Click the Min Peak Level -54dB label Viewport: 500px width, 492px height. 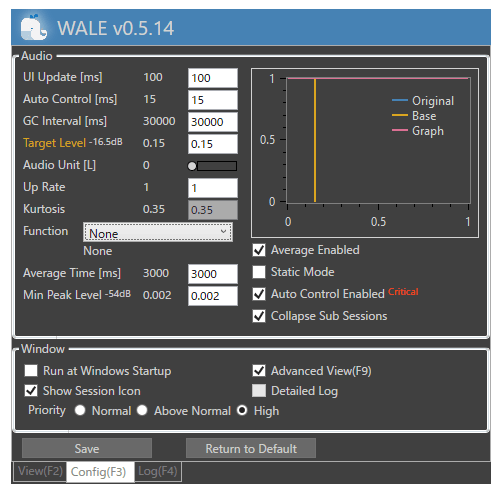pos(77,295)
